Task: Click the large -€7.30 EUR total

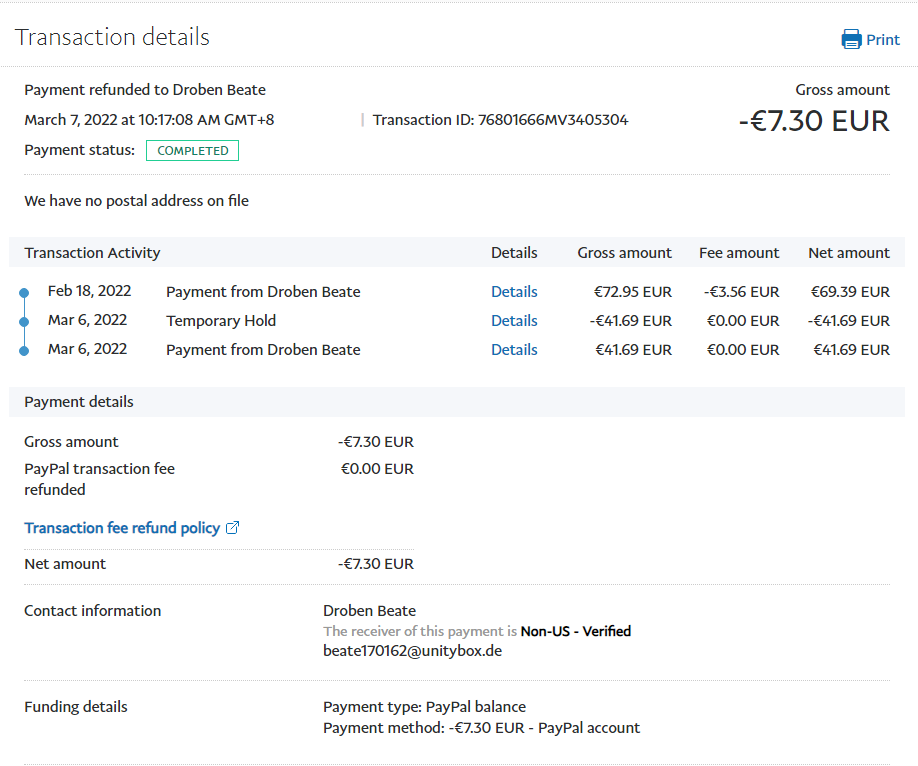Action: pyautogui.click(x=813, y=121)
